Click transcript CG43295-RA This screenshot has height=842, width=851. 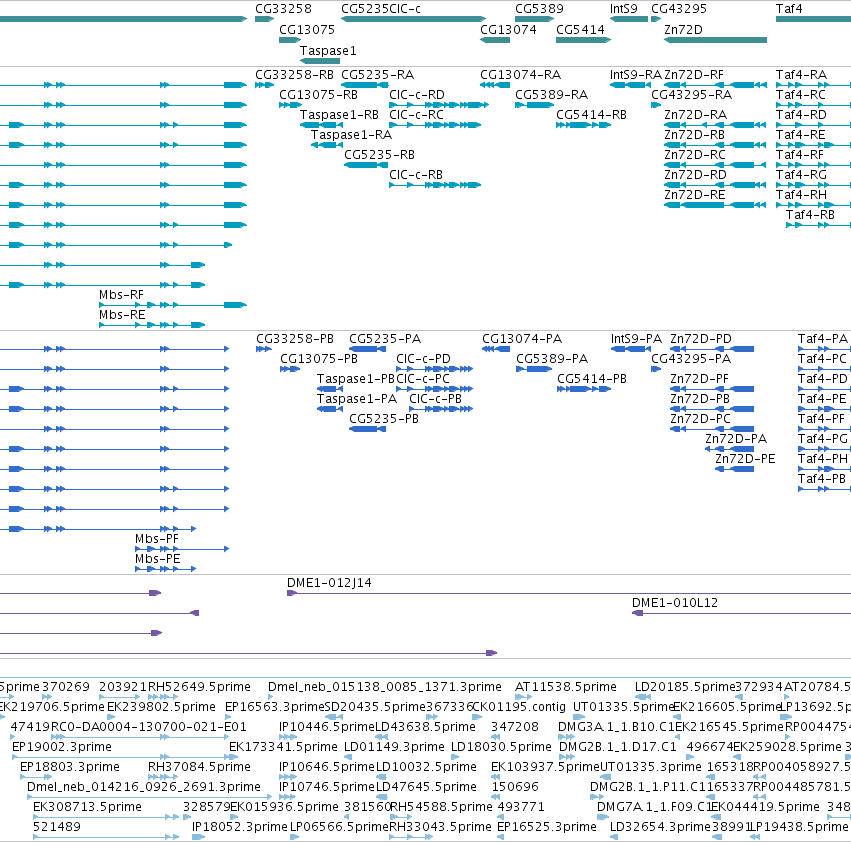click(x=656, y=105)
